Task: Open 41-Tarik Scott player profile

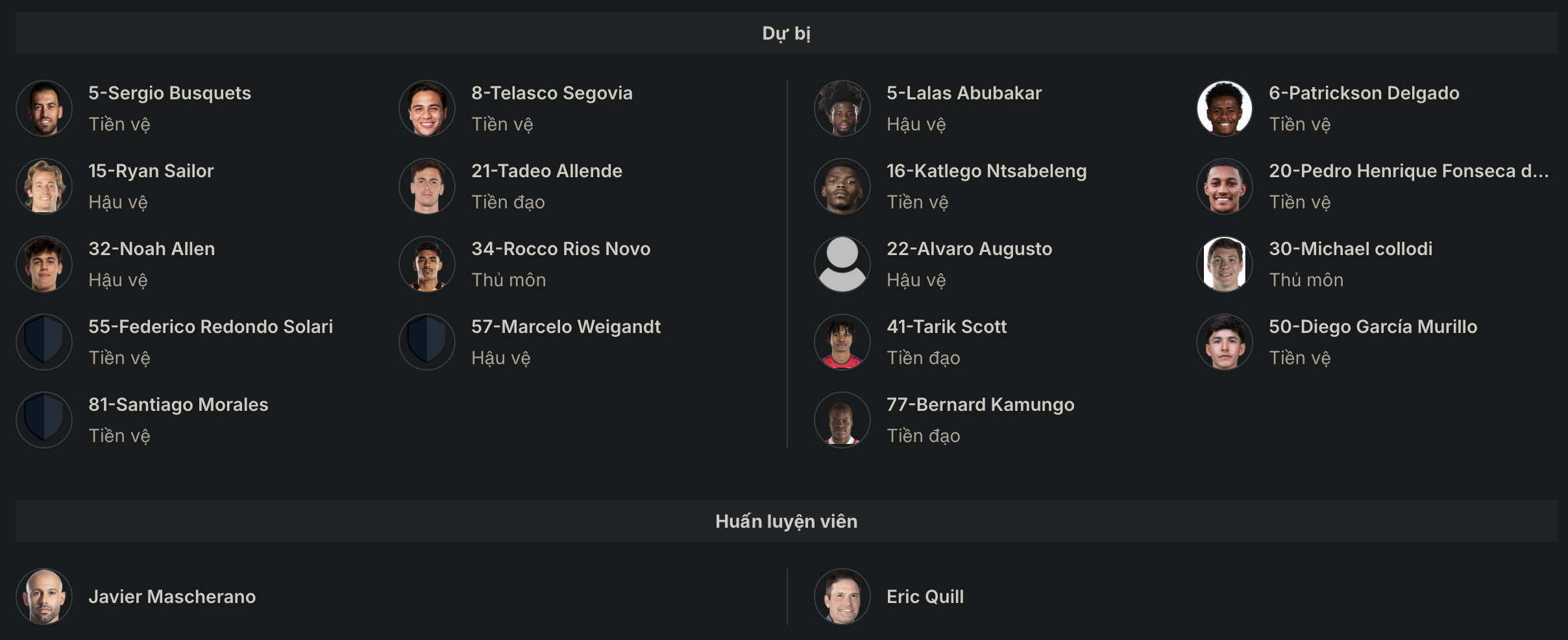Action: tap(946, 326)
